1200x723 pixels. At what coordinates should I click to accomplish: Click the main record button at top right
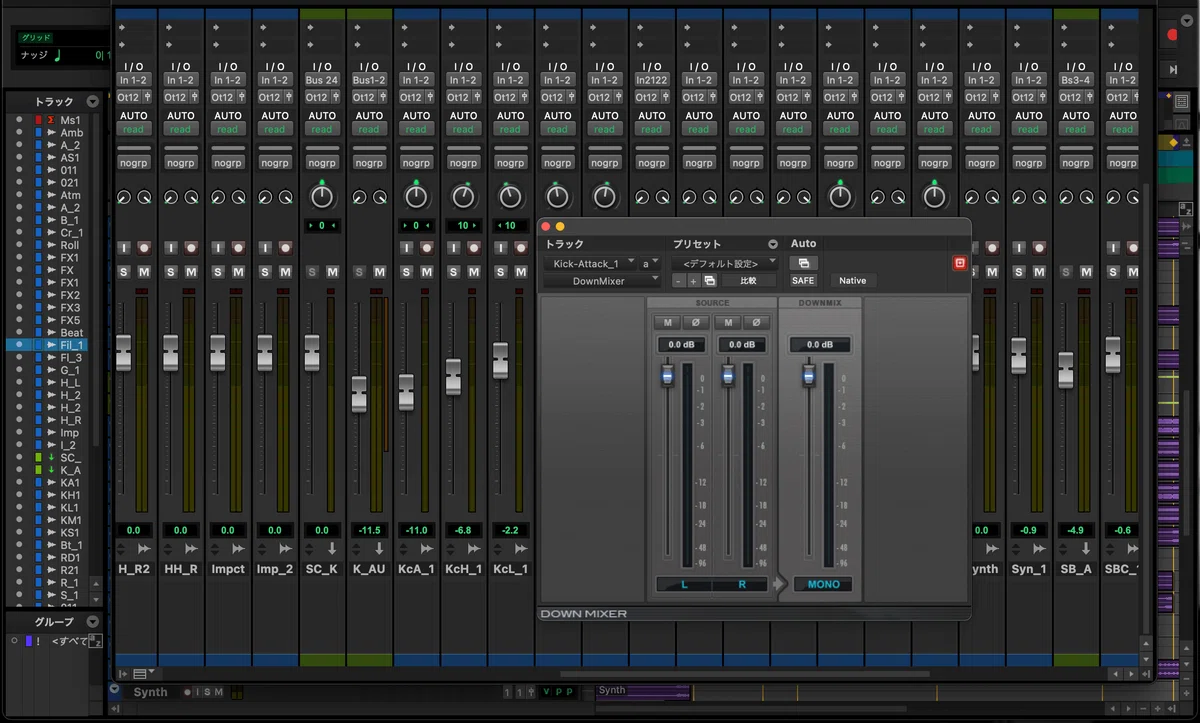click(1172, 35)
